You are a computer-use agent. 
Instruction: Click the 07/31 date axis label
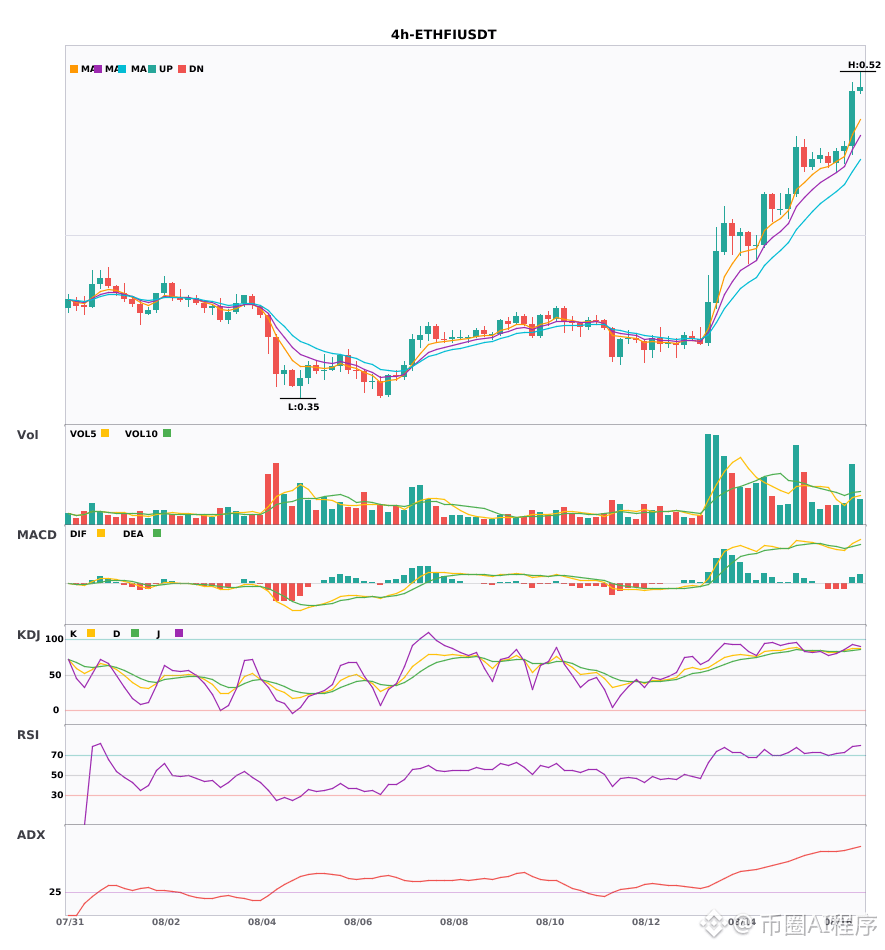[70, 922]
